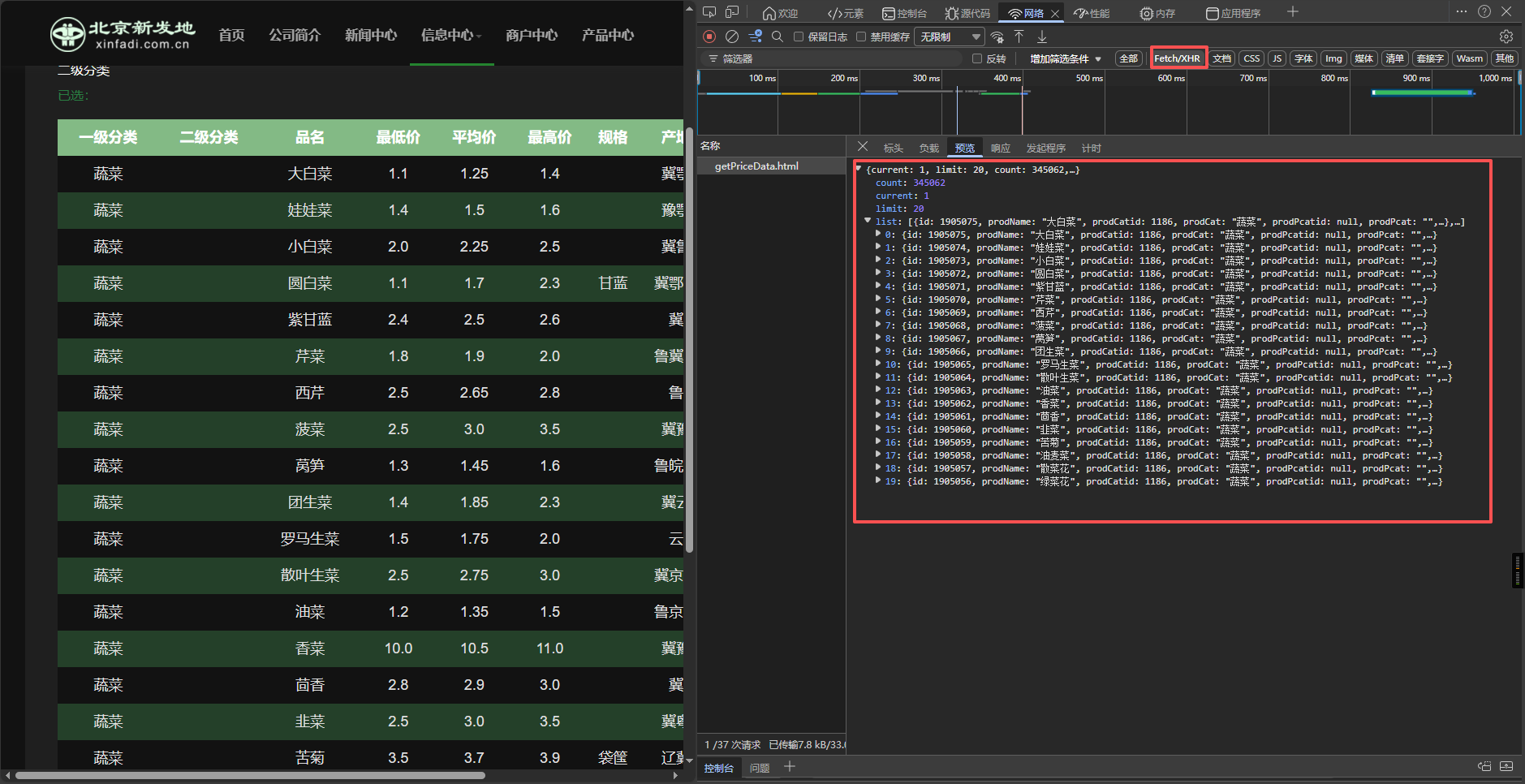Open the 元素 DevTools tab
Image resolution: width=1525 pixels, height=784 pixels.
coord(845,13)
